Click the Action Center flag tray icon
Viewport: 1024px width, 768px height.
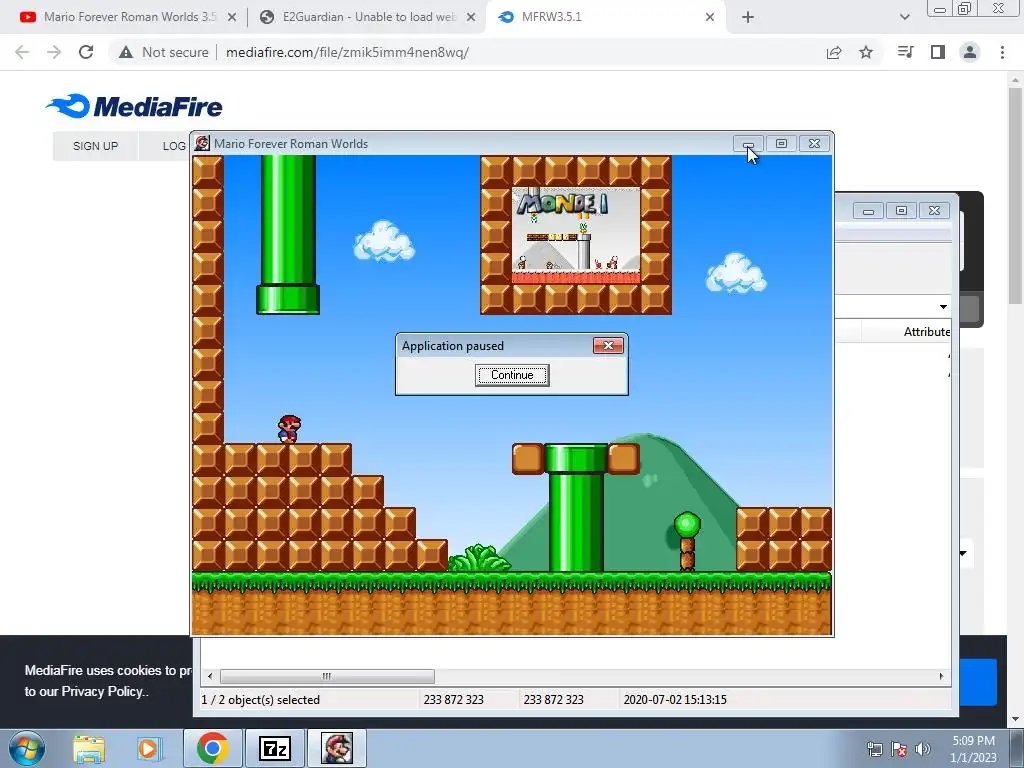pyautogui.click(x=899, y=749)
